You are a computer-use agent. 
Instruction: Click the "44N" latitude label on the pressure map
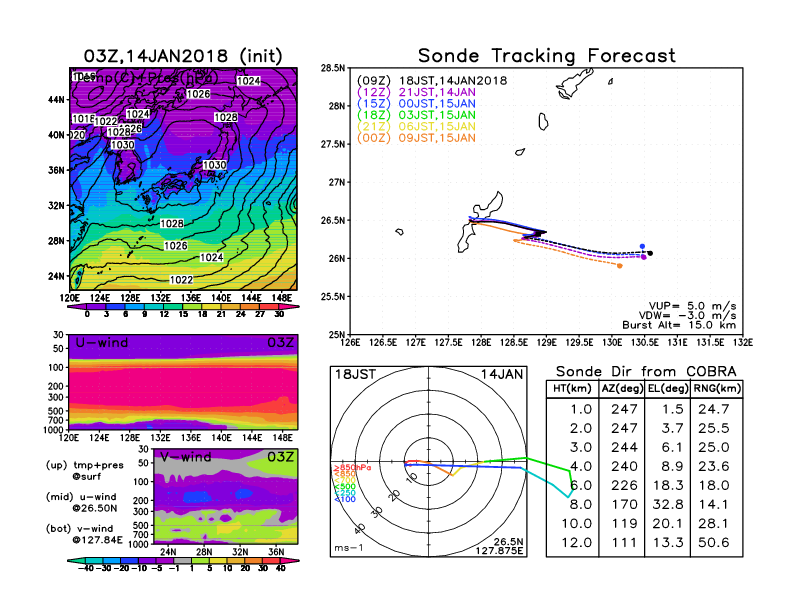point(57,100)
